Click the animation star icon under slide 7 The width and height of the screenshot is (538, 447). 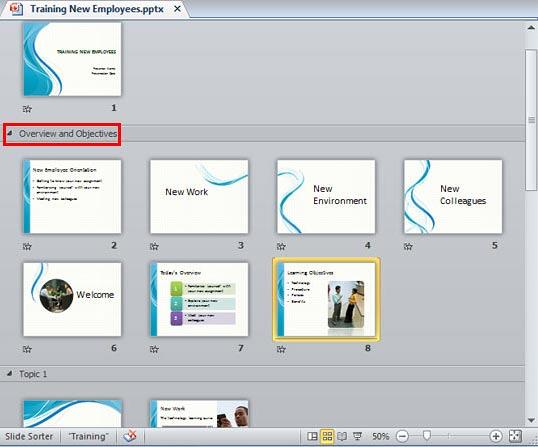point(154,349)
